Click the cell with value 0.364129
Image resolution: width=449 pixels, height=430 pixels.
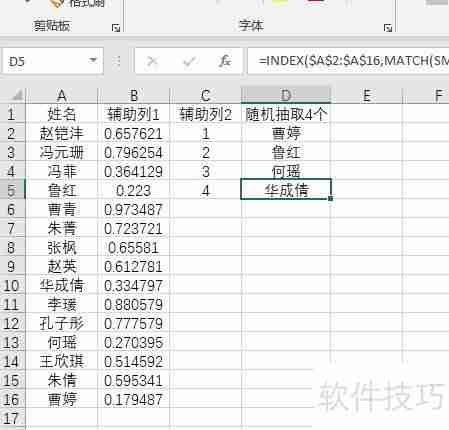[134, 172]
